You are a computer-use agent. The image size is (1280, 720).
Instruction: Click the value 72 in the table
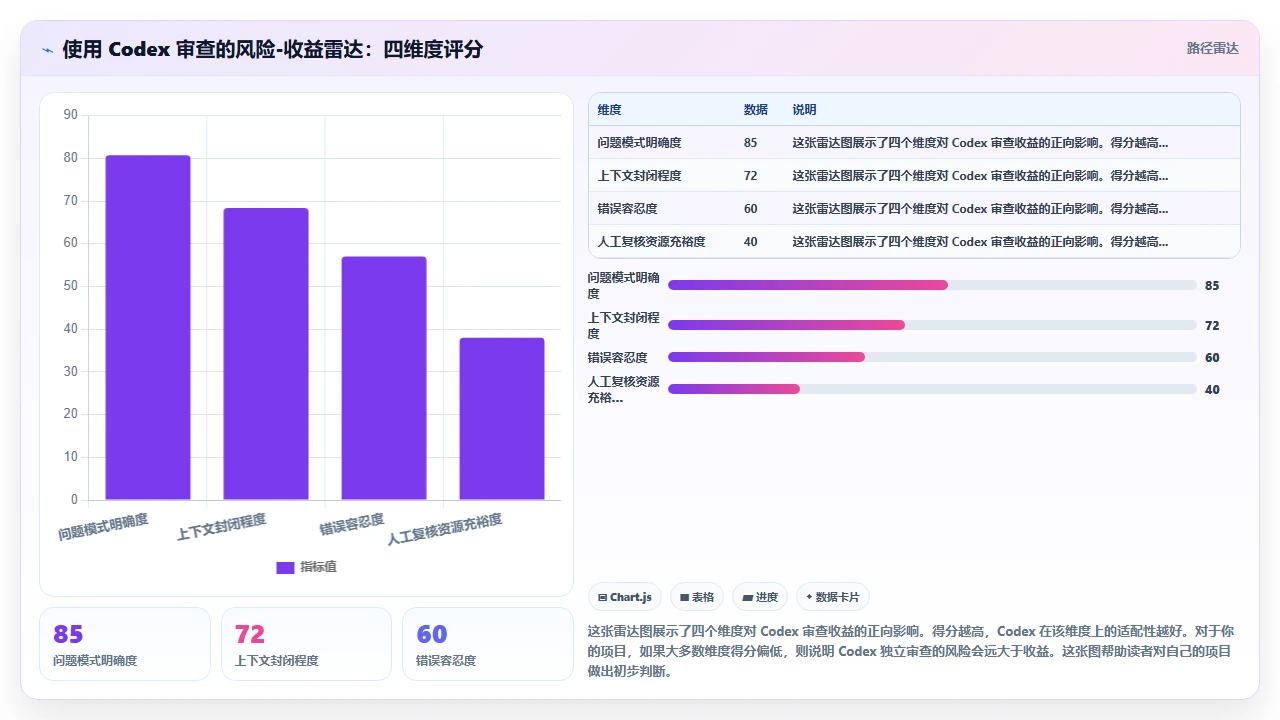(x=750, y=176)
